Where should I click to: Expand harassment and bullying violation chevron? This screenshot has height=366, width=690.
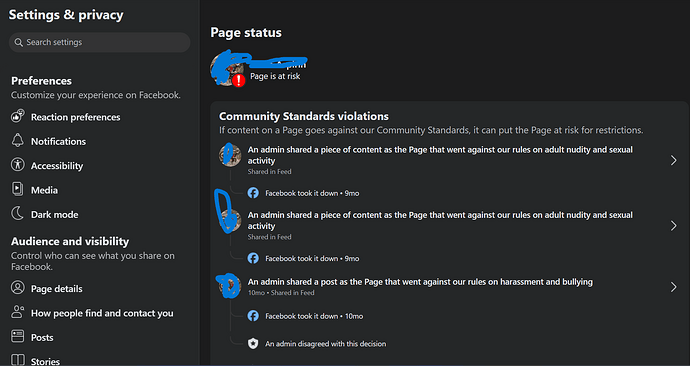tap(673, 287)
